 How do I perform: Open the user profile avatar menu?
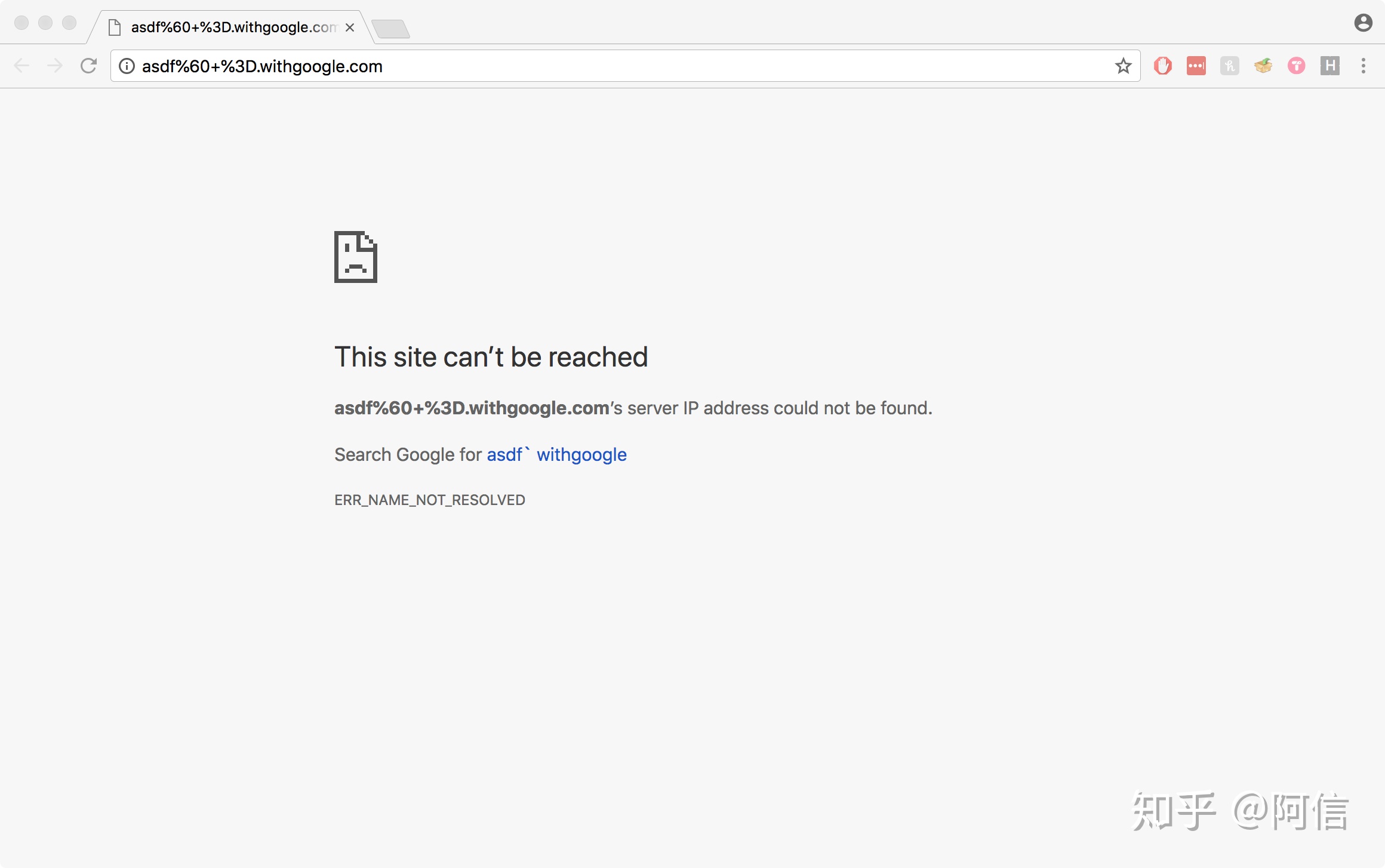point(1363,23)
